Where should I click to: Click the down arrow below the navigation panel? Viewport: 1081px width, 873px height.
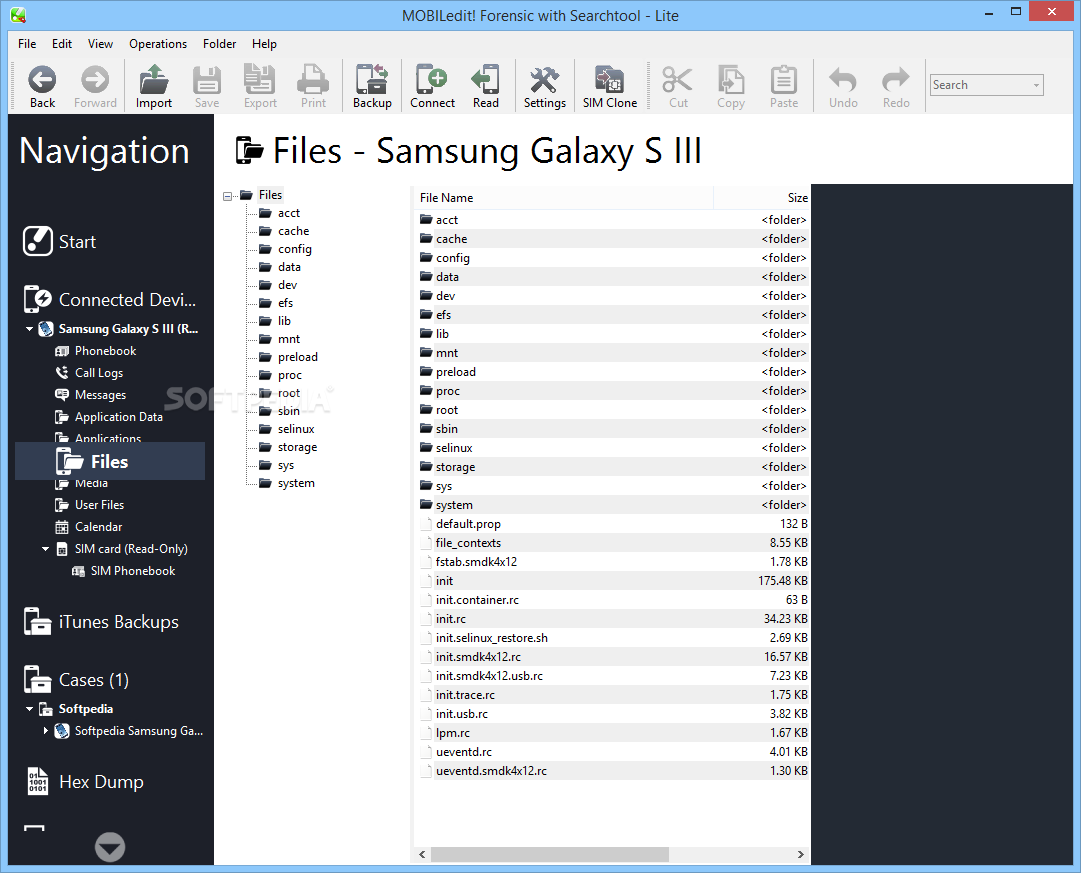pos(110,847)
